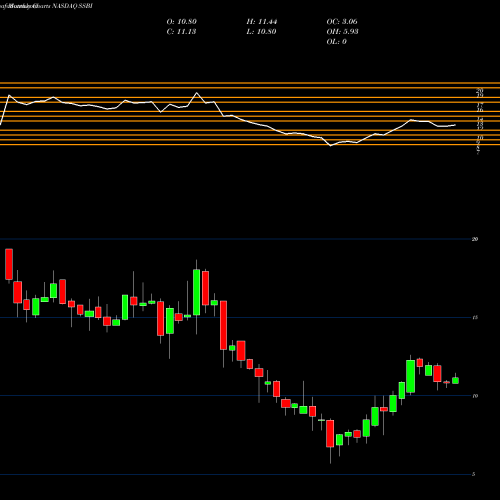Select the OC: 3.06 reading
Image resolution: width=500 pixels, height=500 pixels.
(342, 22)
